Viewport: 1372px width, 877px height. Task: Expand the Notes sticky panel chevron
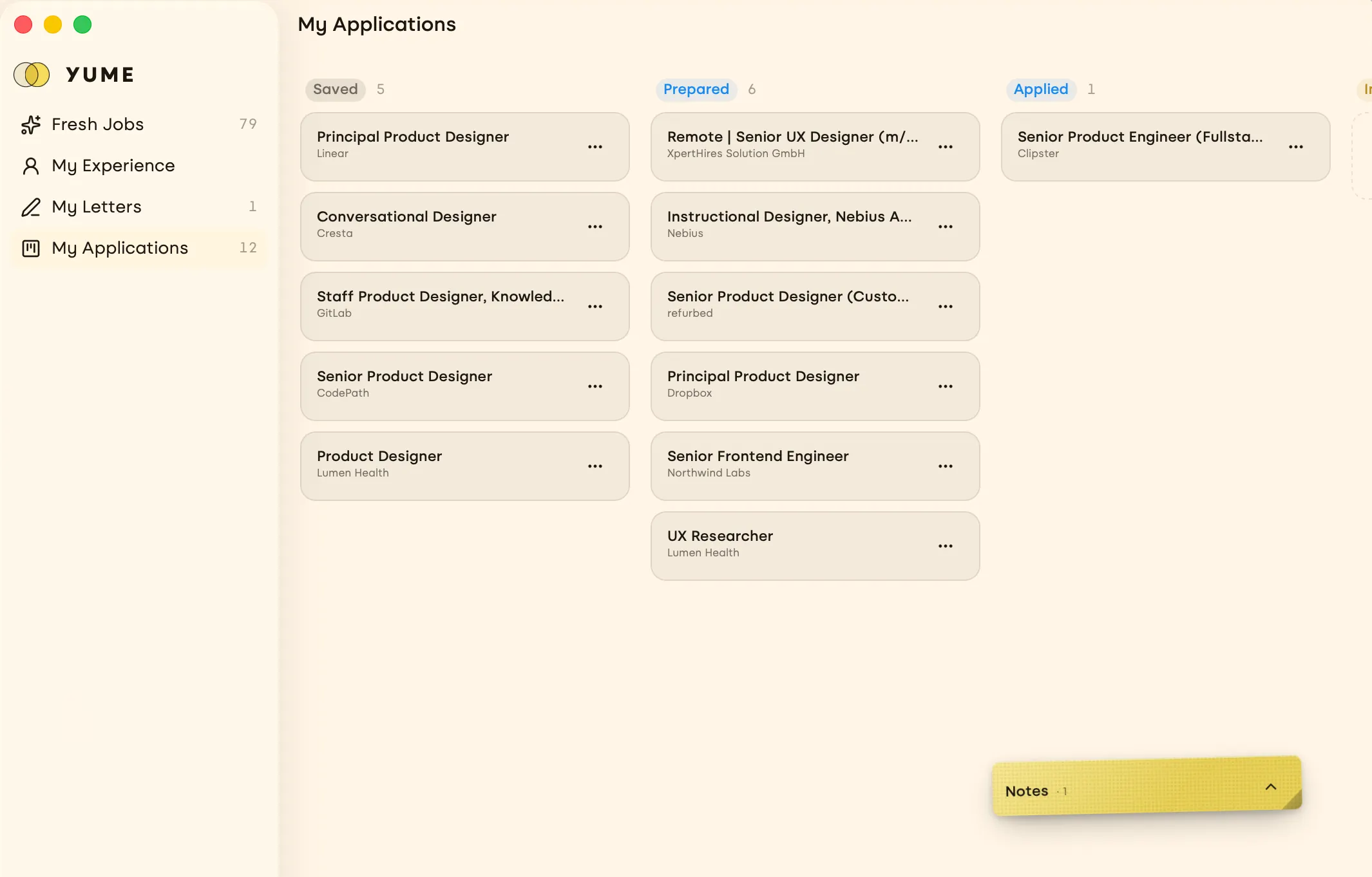coord(1271,787)
